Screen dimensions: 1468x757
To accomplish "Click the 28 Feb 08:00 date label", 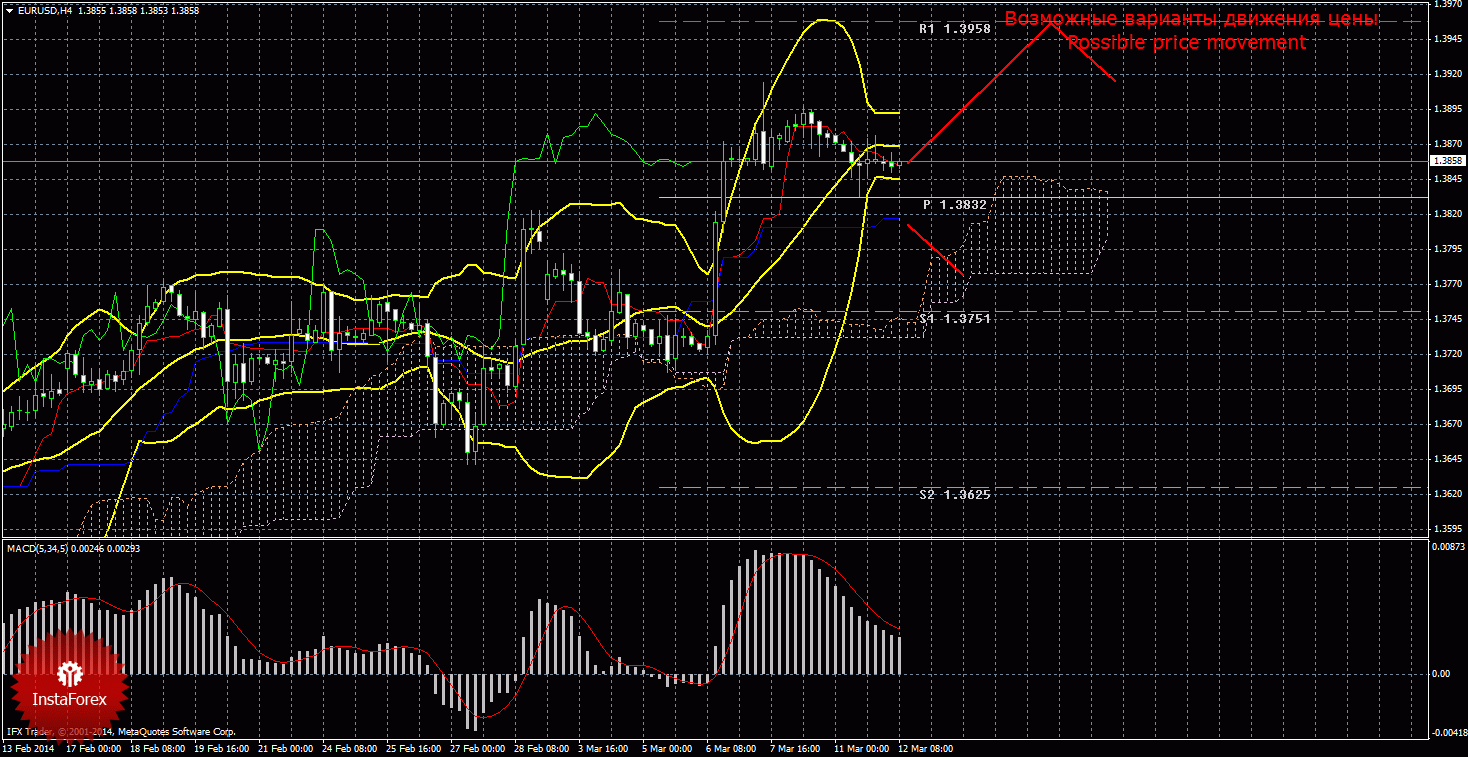I will (x=542, y=748).
